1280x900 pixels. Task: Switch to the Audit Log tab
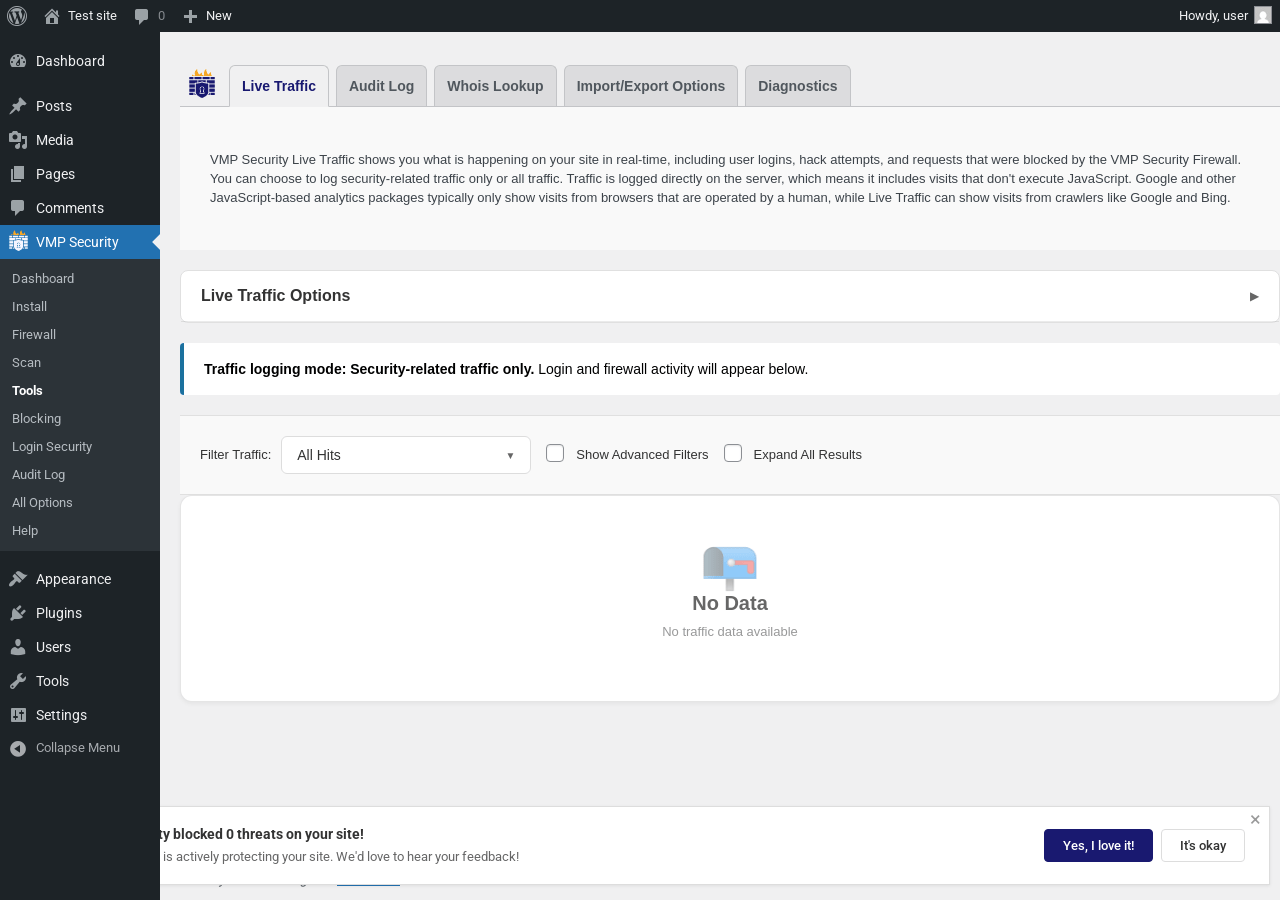click(381, 86)
